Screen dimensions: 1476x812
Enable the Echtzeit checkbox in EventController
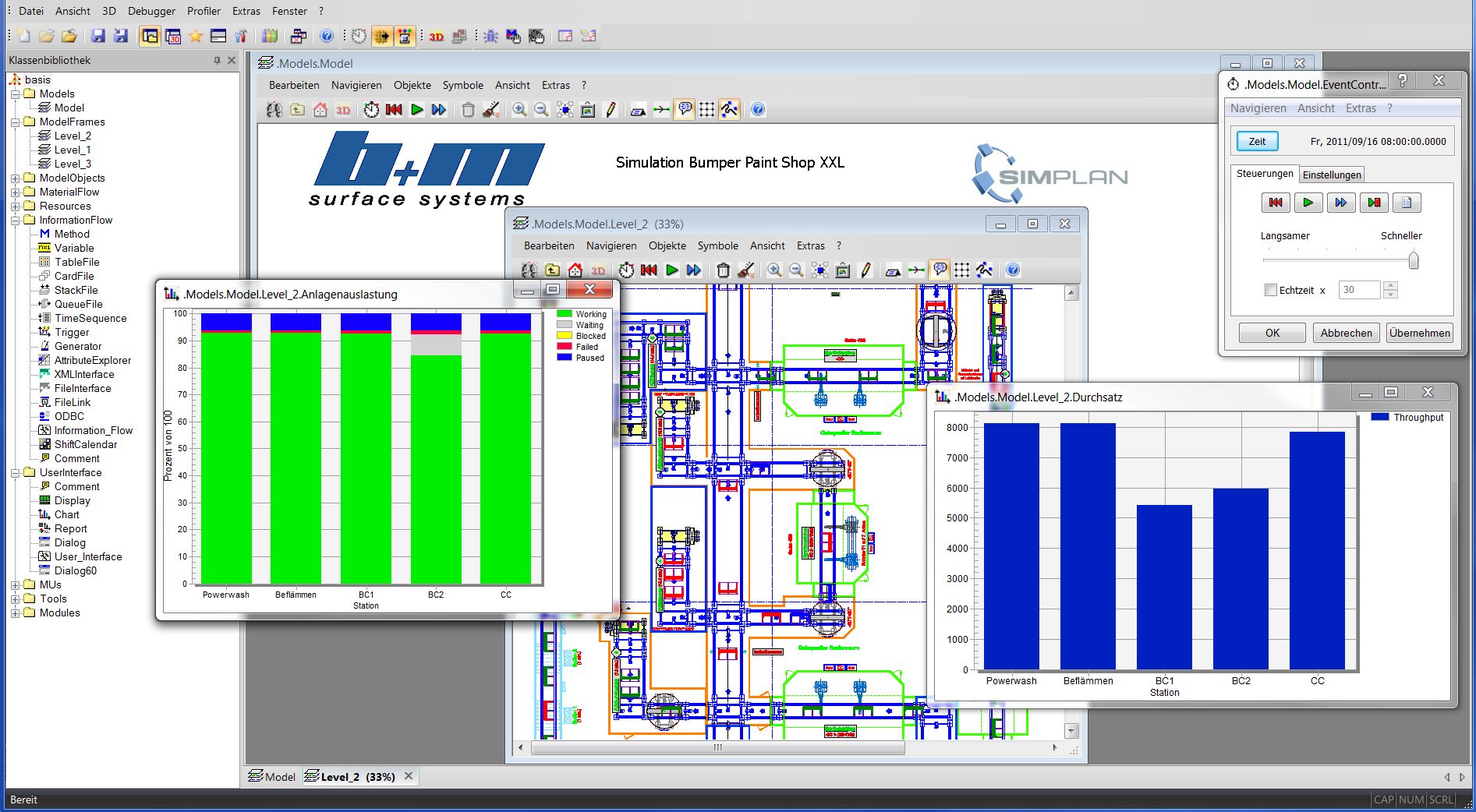click(1269, 289)
